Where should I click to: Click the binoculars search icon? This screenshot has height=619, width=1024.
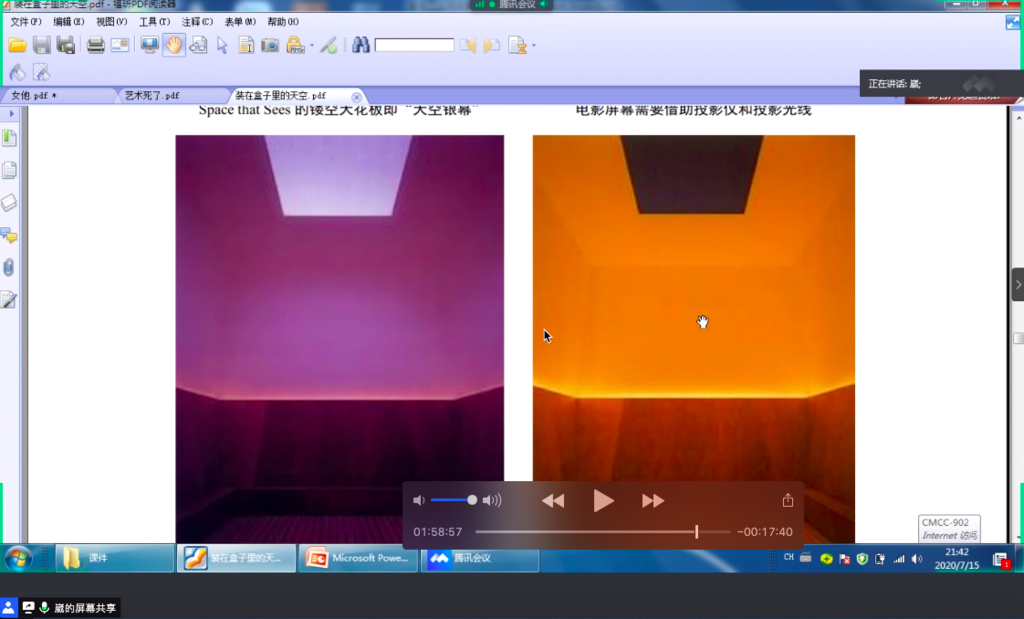pos(360,45)
